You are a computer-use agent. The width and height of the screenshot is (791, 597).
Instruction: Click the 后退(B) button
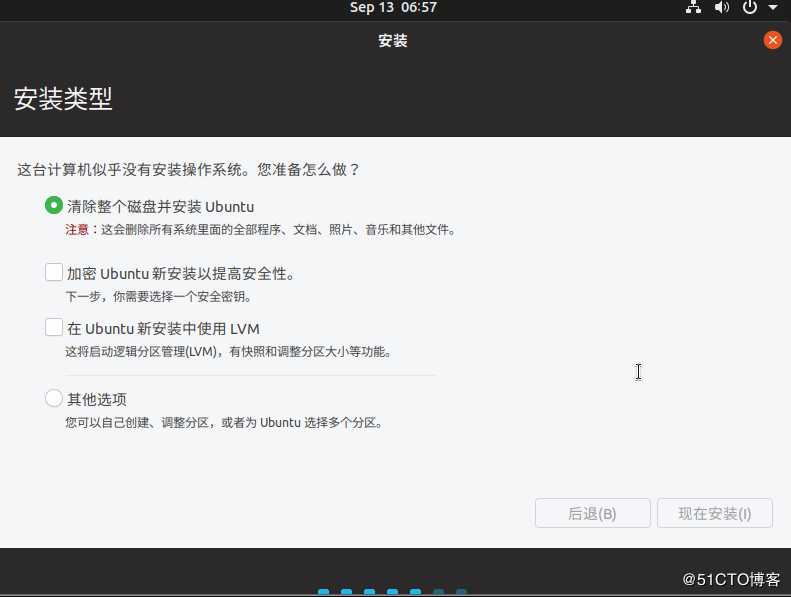(593, 513)
